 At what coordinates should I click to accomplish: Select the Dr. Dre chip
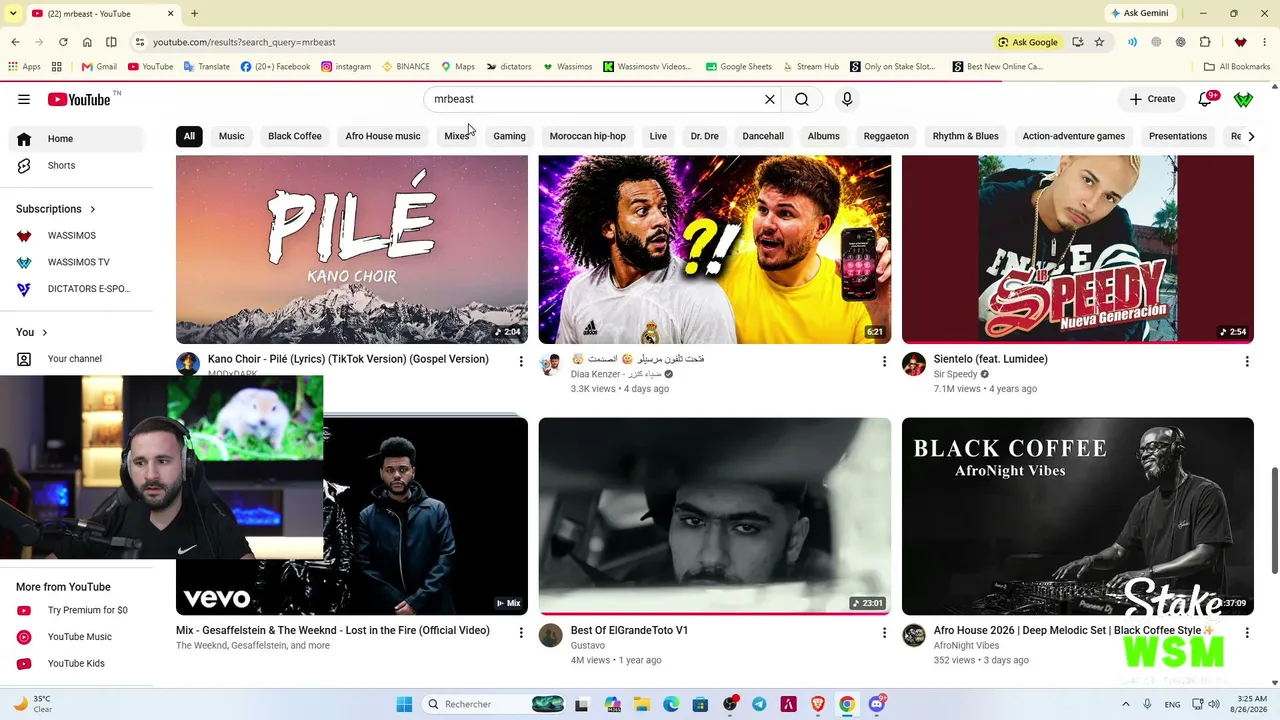tap(705, 136)
